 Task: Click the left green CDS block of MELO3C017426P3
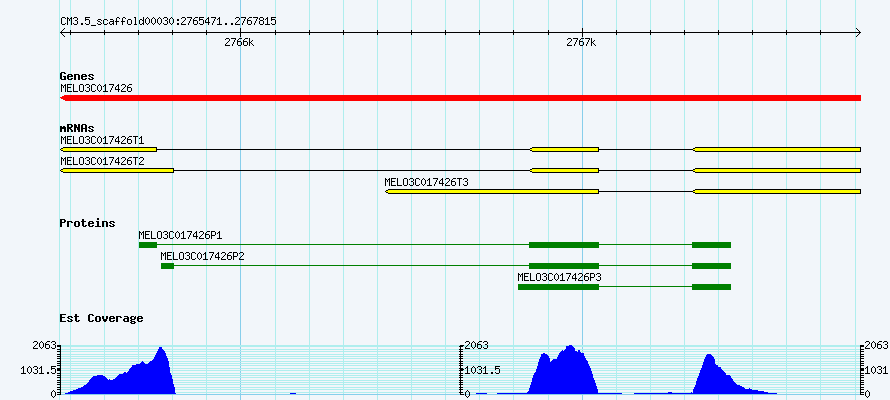[x=559, y=287]
